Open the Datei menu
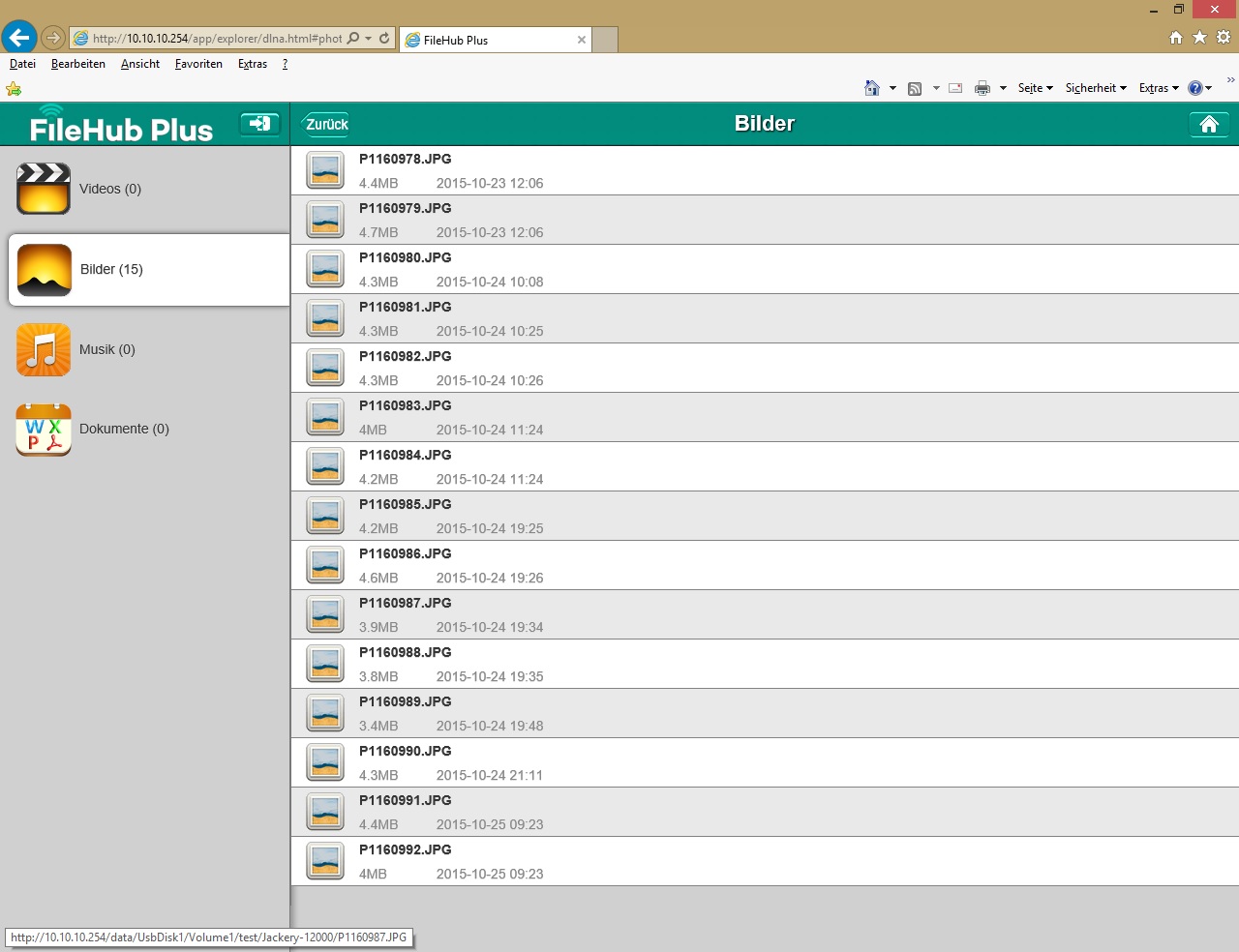The image size is (1239, 952). tap(22, 64)
